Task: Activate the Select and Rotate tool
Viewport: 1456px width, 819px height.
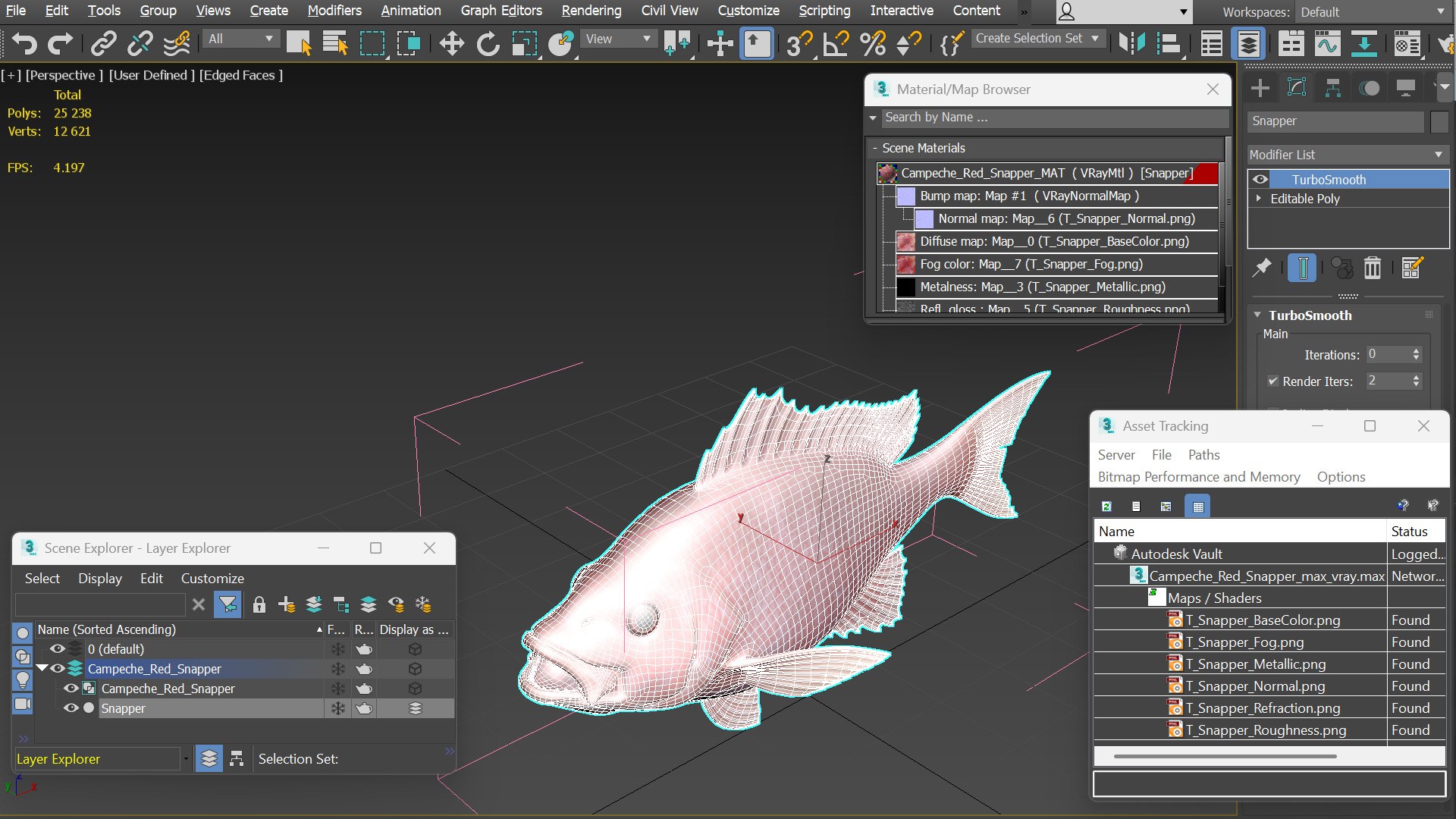Action: (488, 43)
